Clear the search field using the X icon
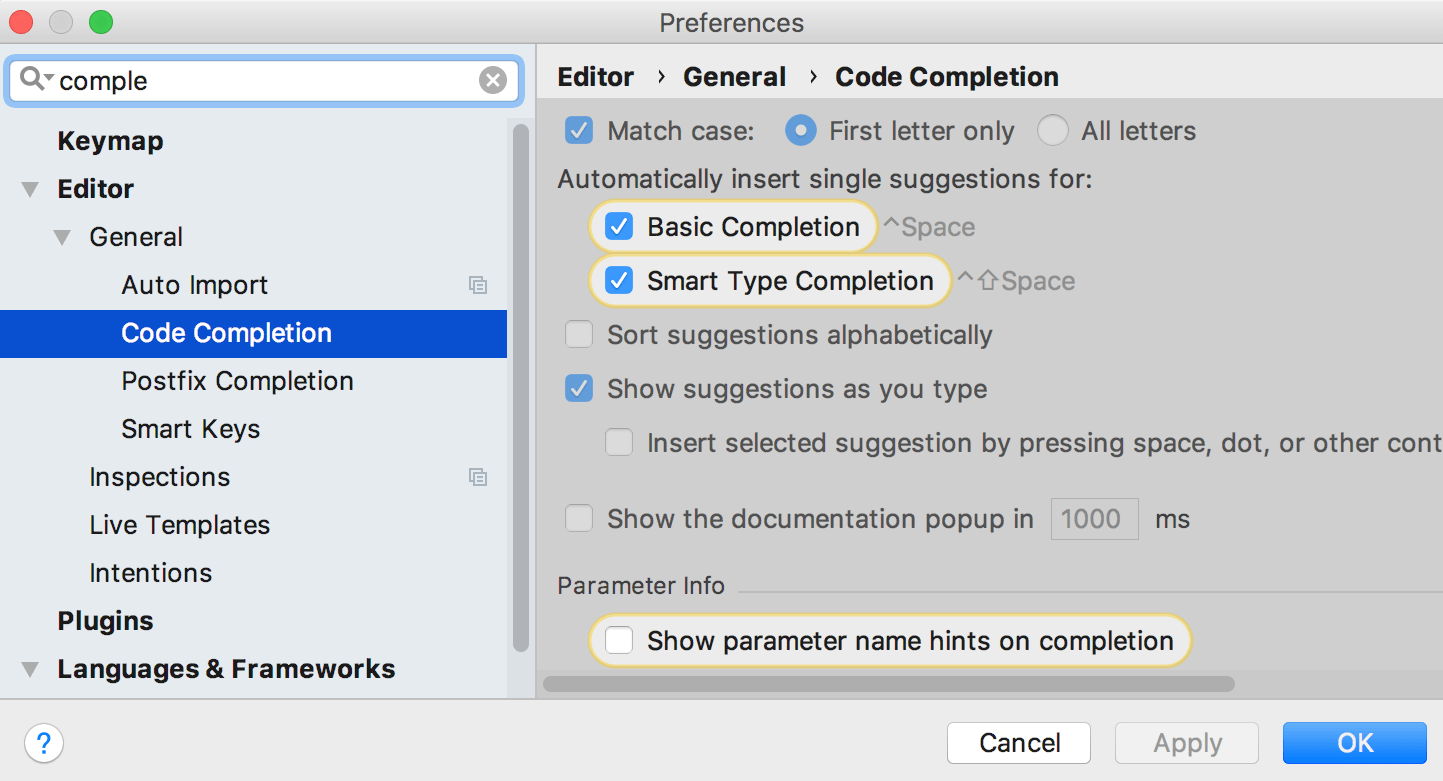The height and width of the screenshot is (781, 1443). click(492, 80)
